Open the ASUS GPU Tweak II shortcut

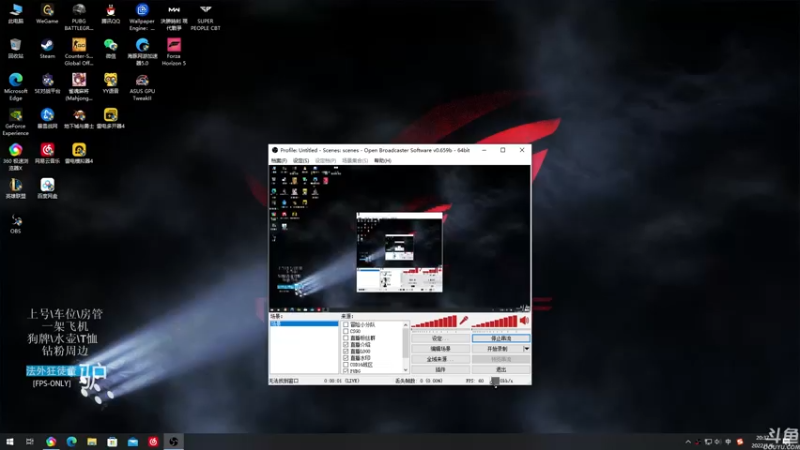(x=142, y=87)
